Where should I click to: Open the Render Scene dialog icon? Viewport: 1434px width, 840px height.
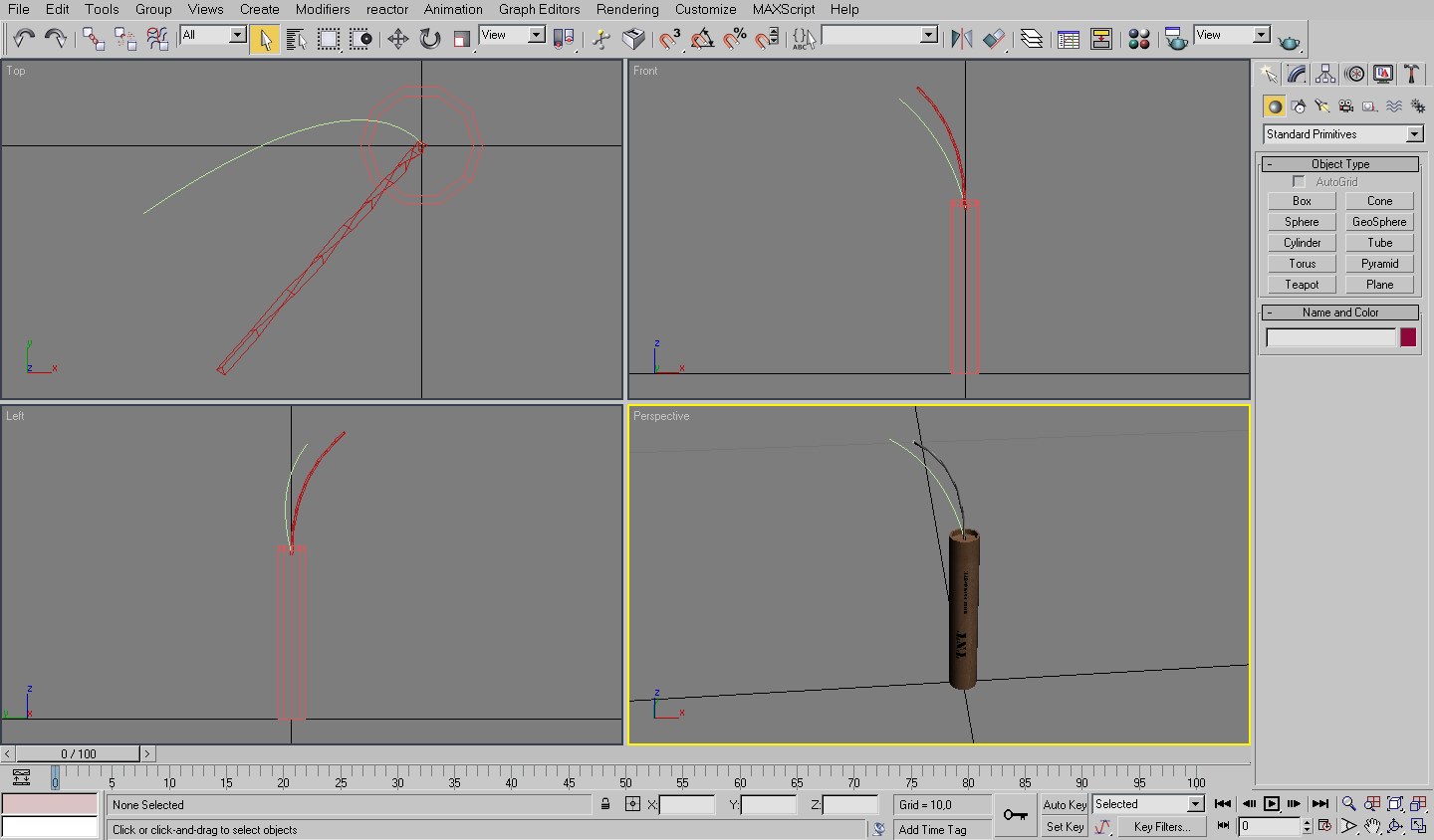coord(1177,39)
